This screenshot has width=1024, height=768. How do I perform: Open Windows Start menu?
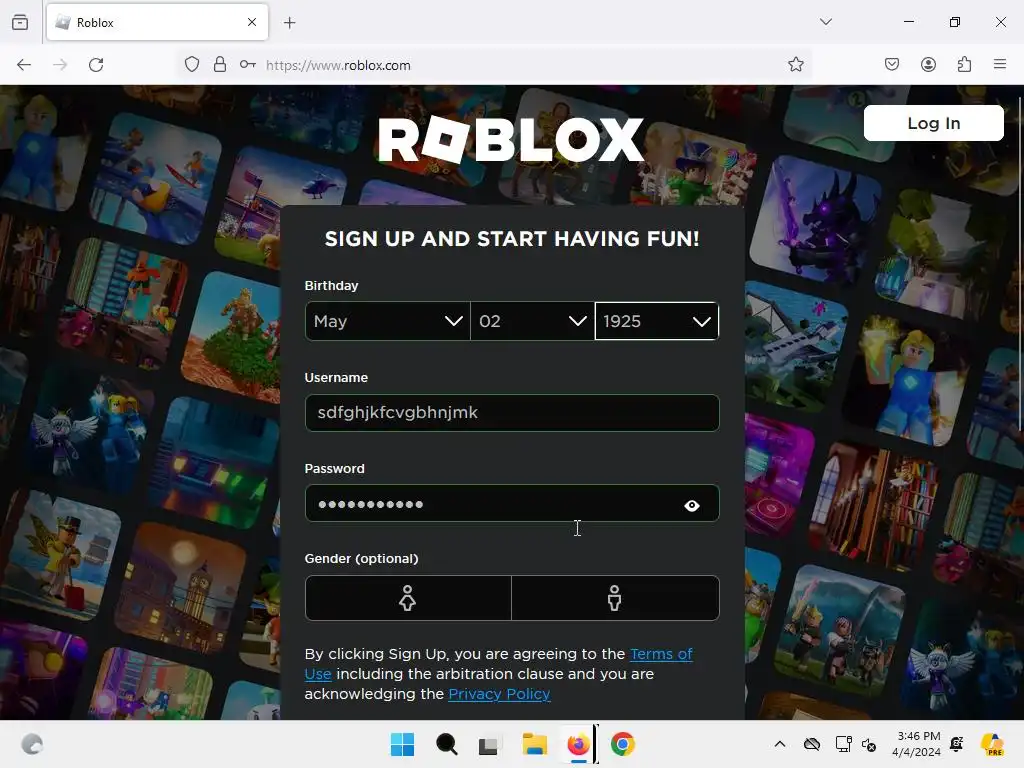(402, 744)
